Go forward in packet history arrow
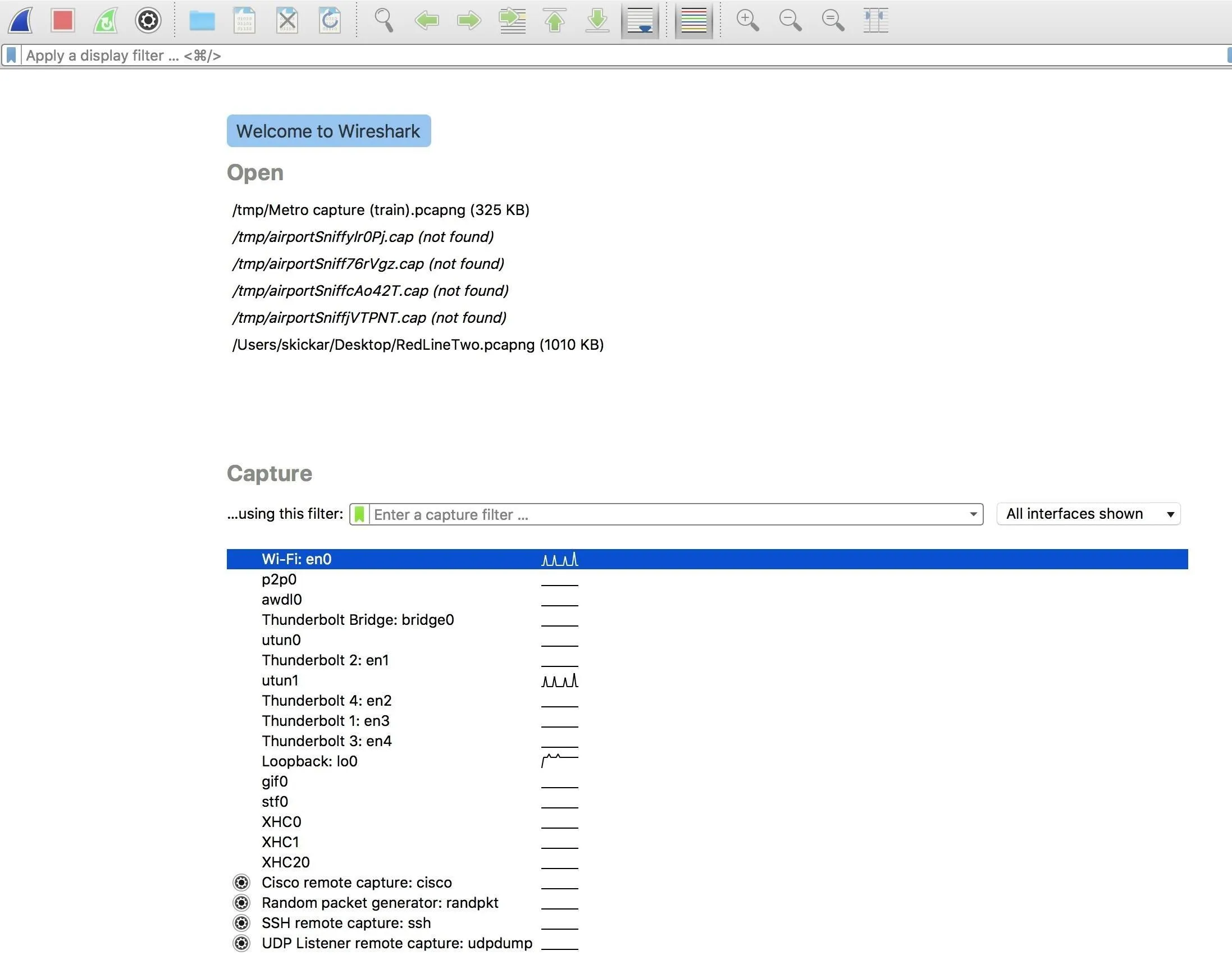This screenshot has width=1232, height=978. (x=469, y=21)
